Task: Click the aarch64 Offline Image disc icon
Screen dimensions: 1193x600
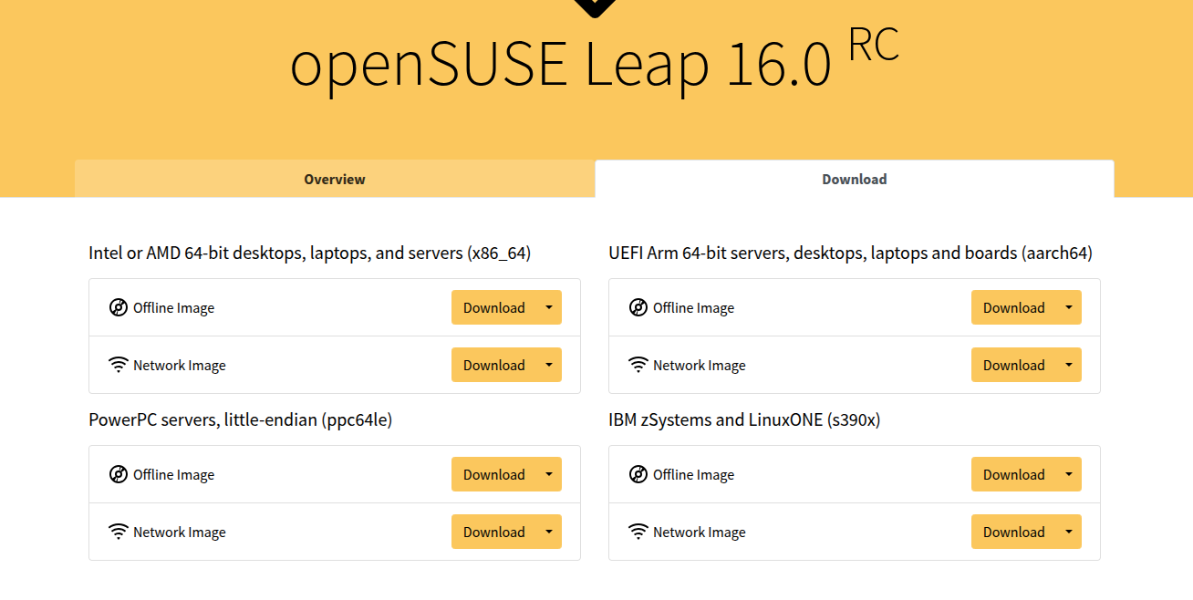Action: (638, 307)
